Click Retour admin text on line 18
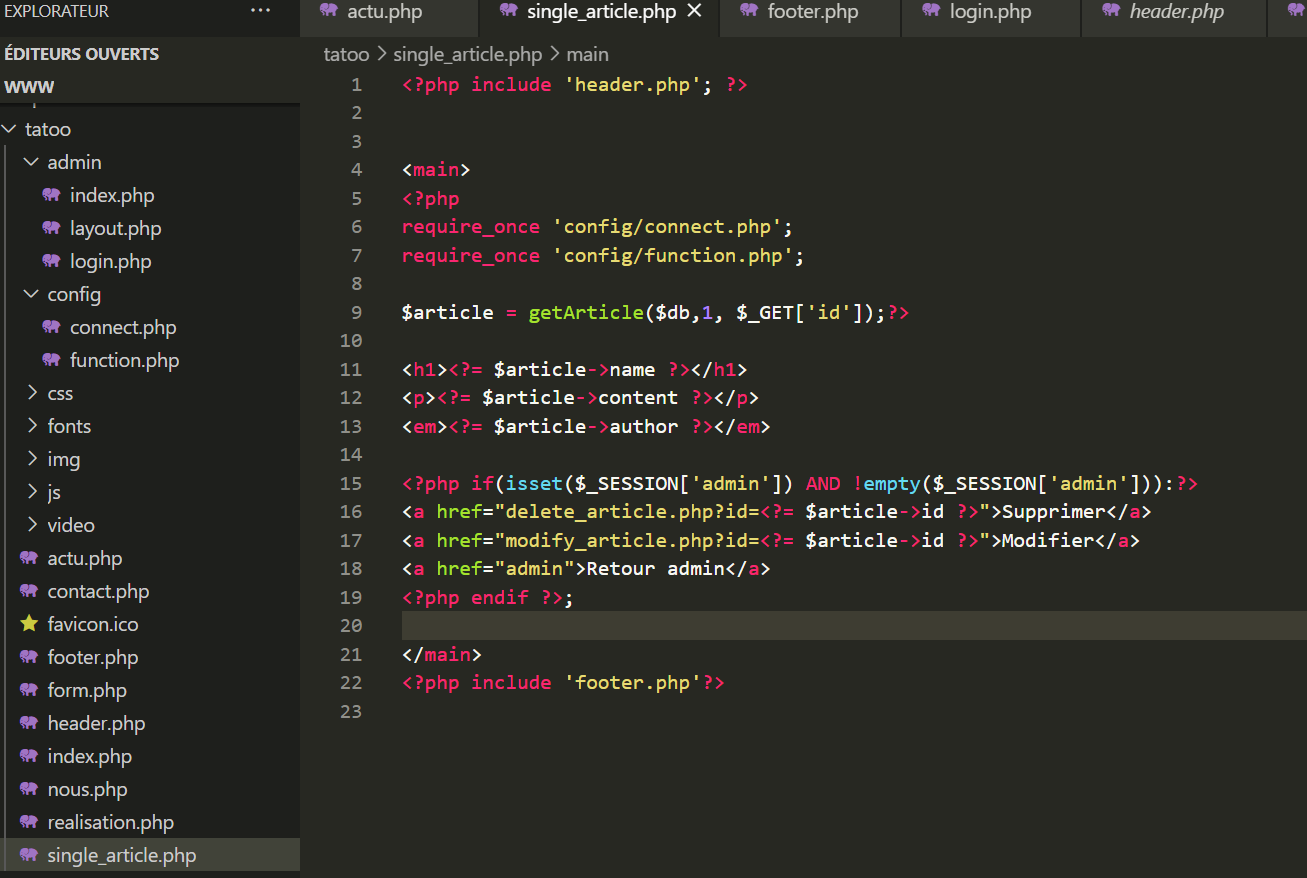 pos(655,568)
